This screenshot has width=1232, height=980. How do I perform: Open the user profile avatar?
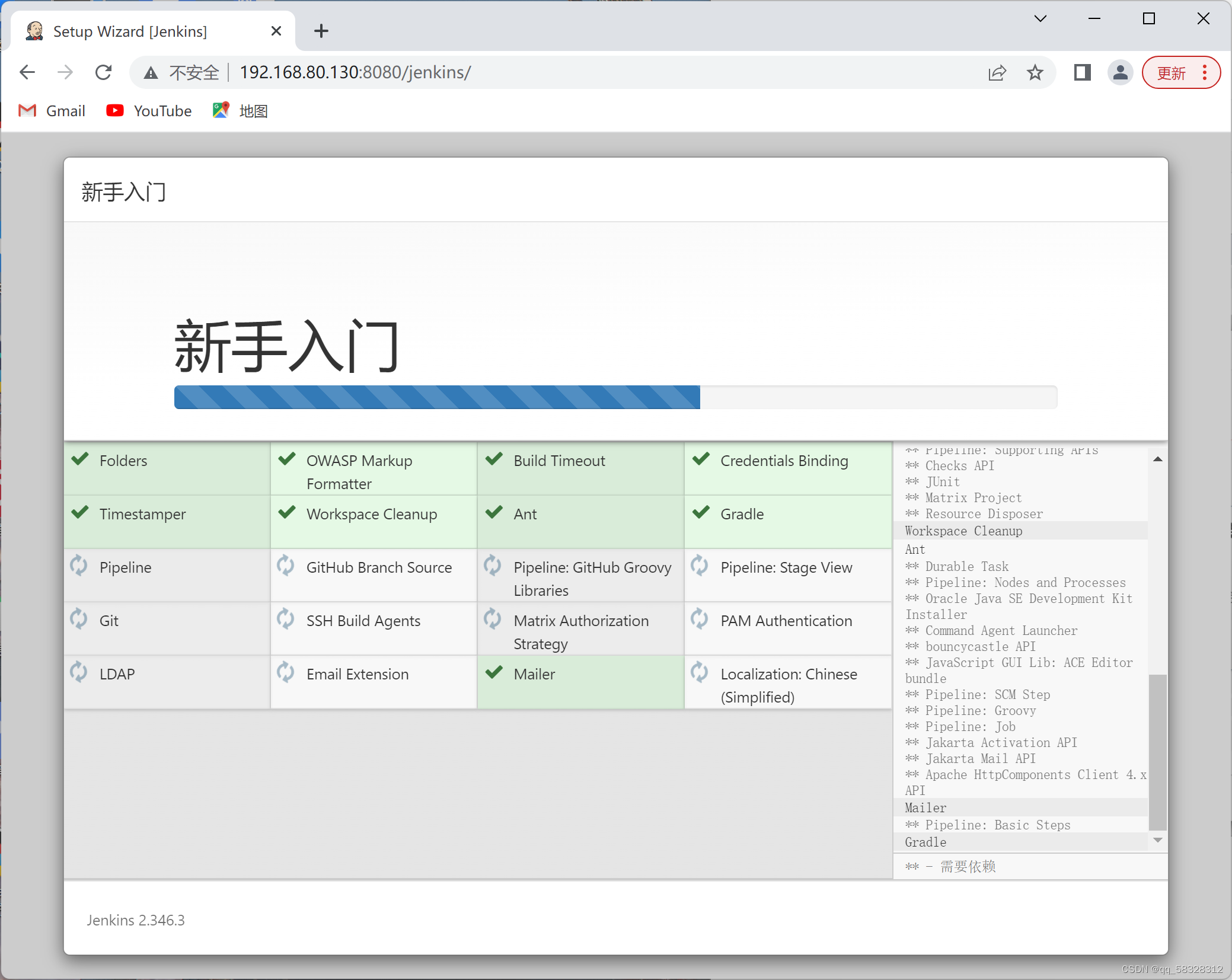1120,72
